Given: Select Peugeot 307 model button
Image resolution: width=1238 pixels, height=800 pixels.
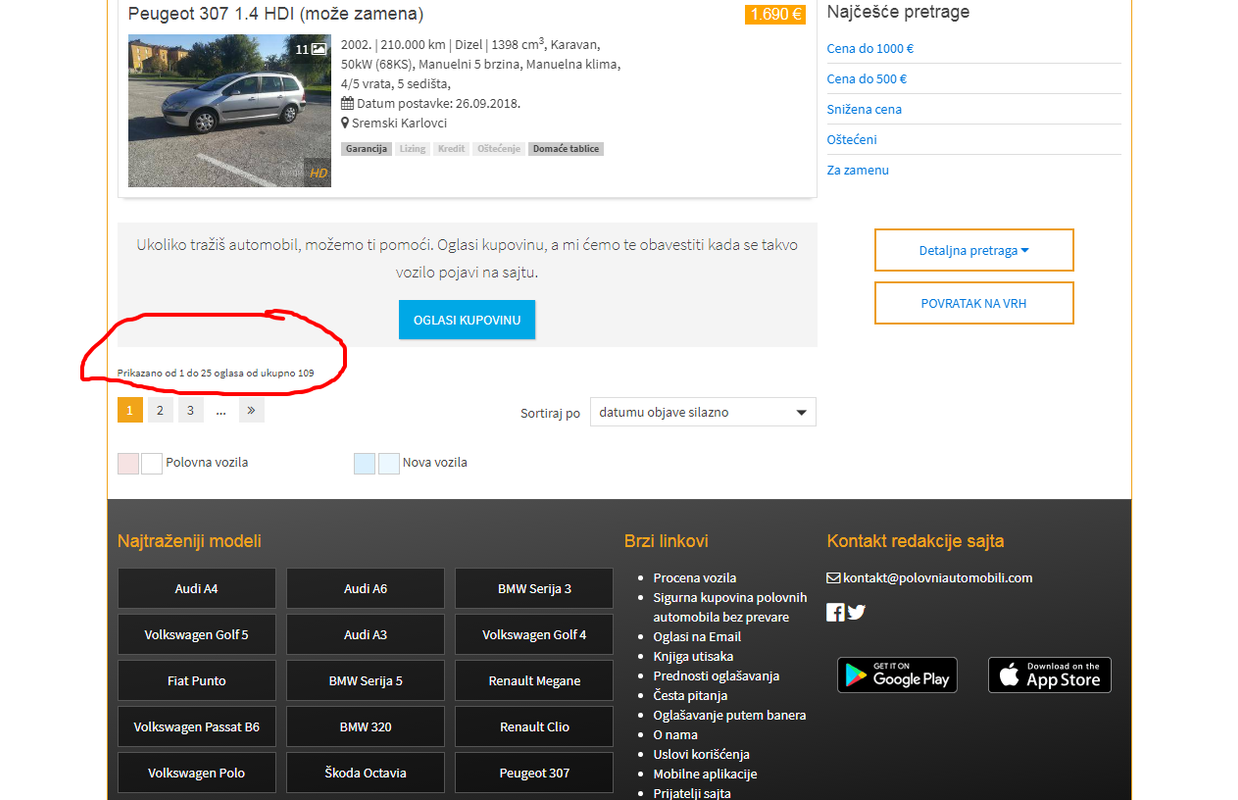Looking at the screenshot, I should point(534,772).
